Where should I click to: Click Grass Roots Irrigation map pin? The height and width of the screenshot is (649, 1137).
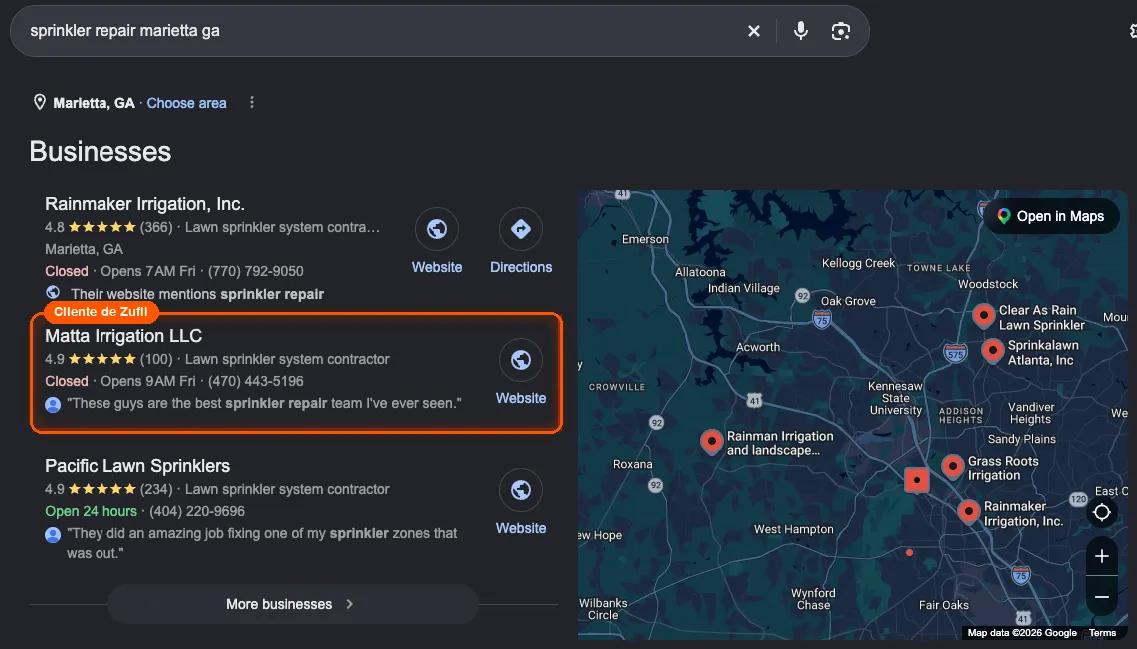[x=953, y=466]
